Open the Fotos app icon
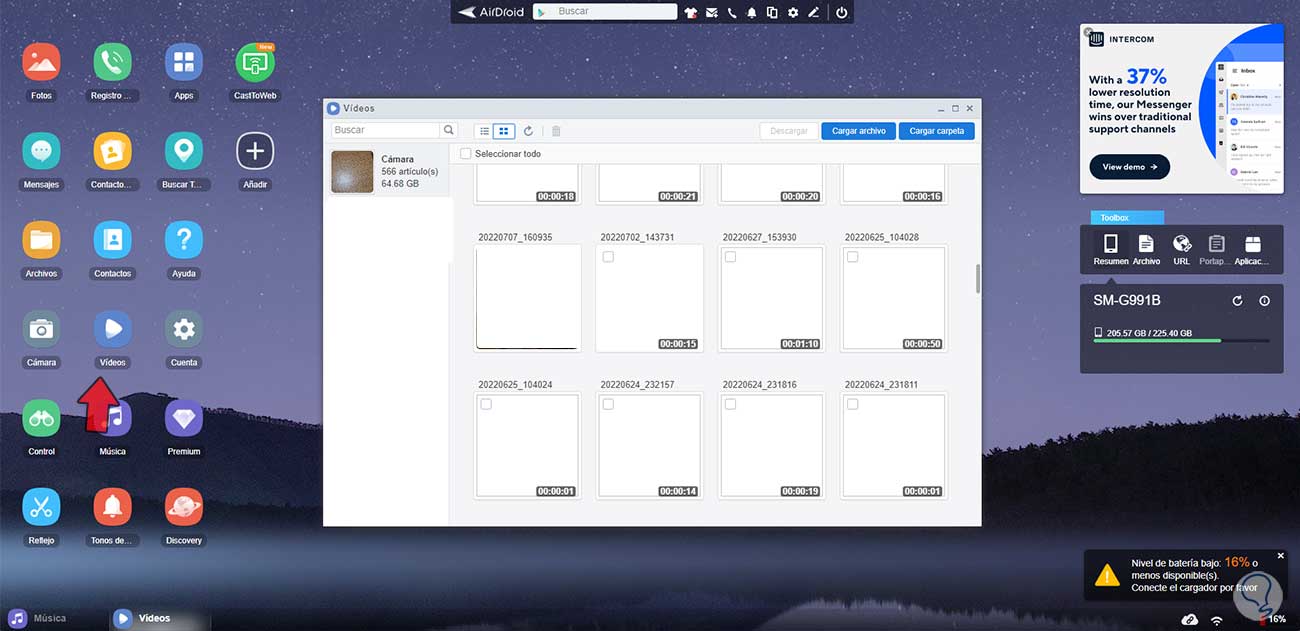The height and width of the screenshot is (631, 1300). click(x=41, y=62)
